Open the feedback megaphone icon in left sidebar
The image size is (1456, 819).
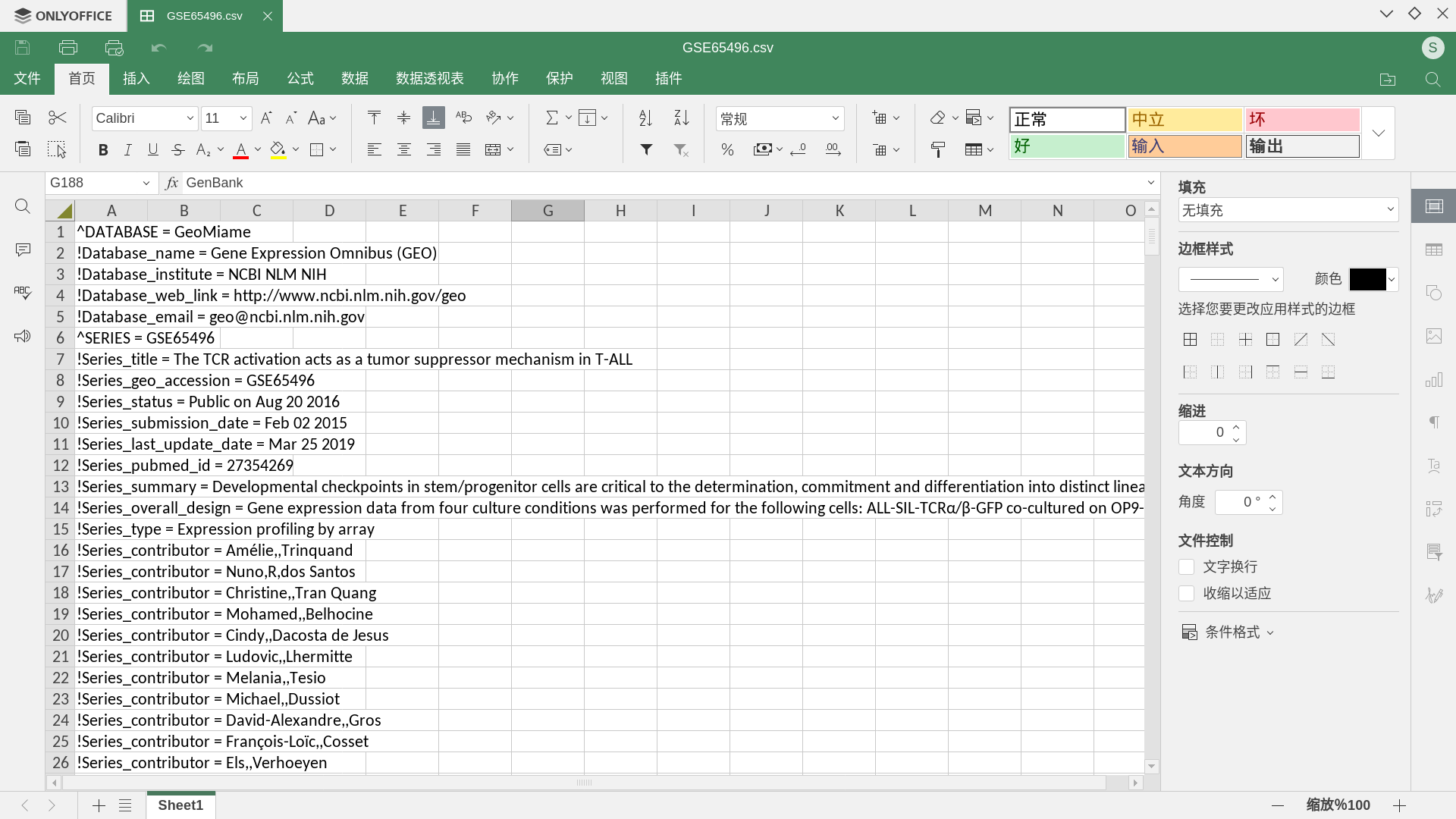[x=23, y=336]
